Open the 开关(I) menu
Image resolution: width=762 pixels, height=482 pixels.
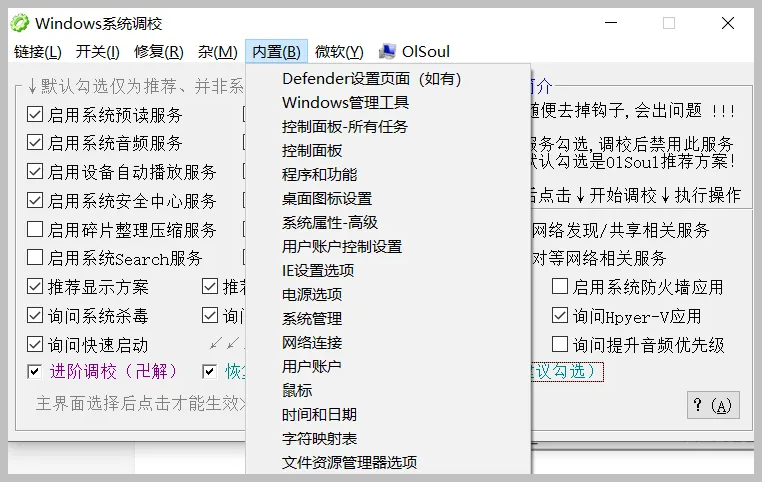(98, 52)
